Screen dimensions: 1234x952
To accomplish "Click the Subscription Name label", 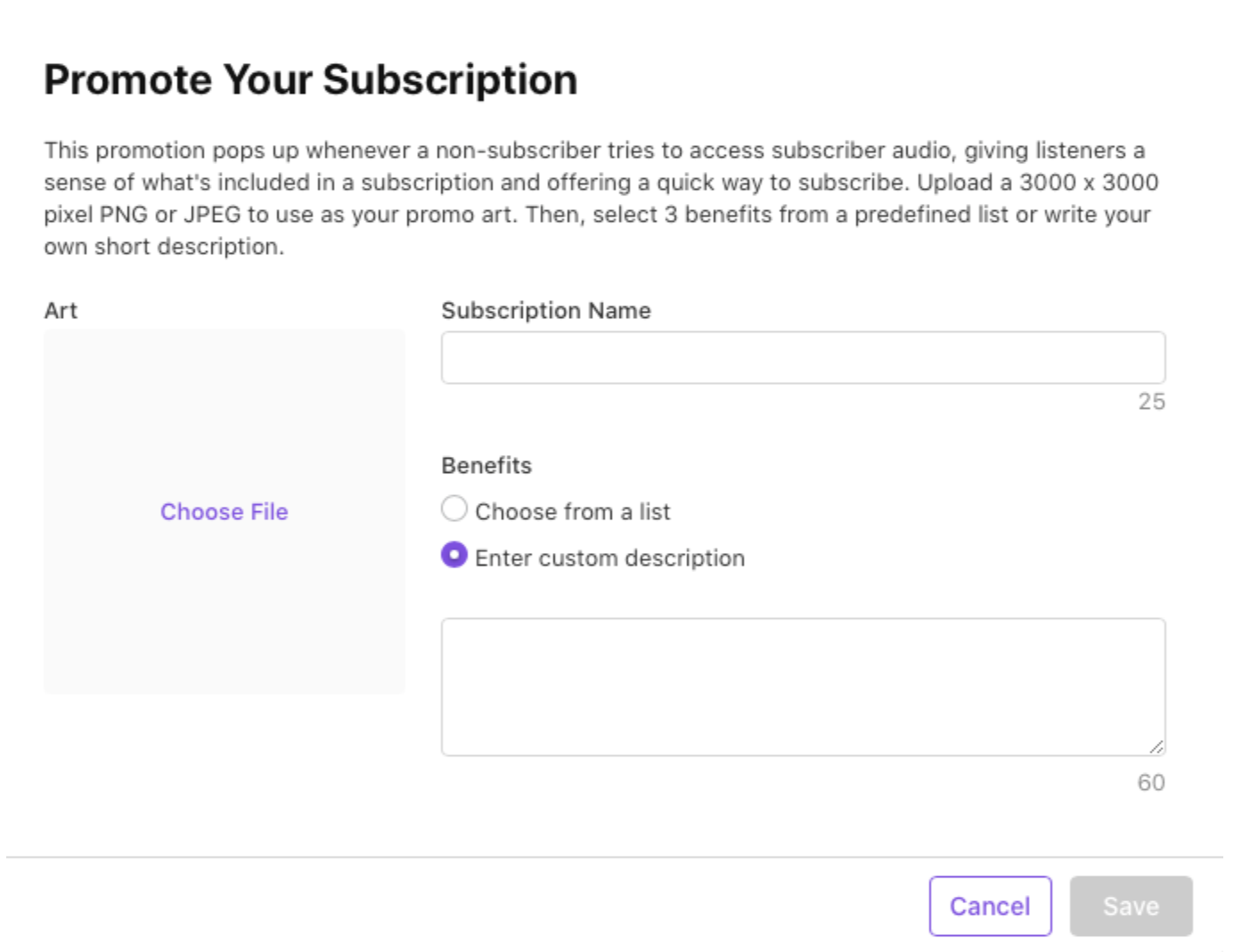I will tap(545, 310).
